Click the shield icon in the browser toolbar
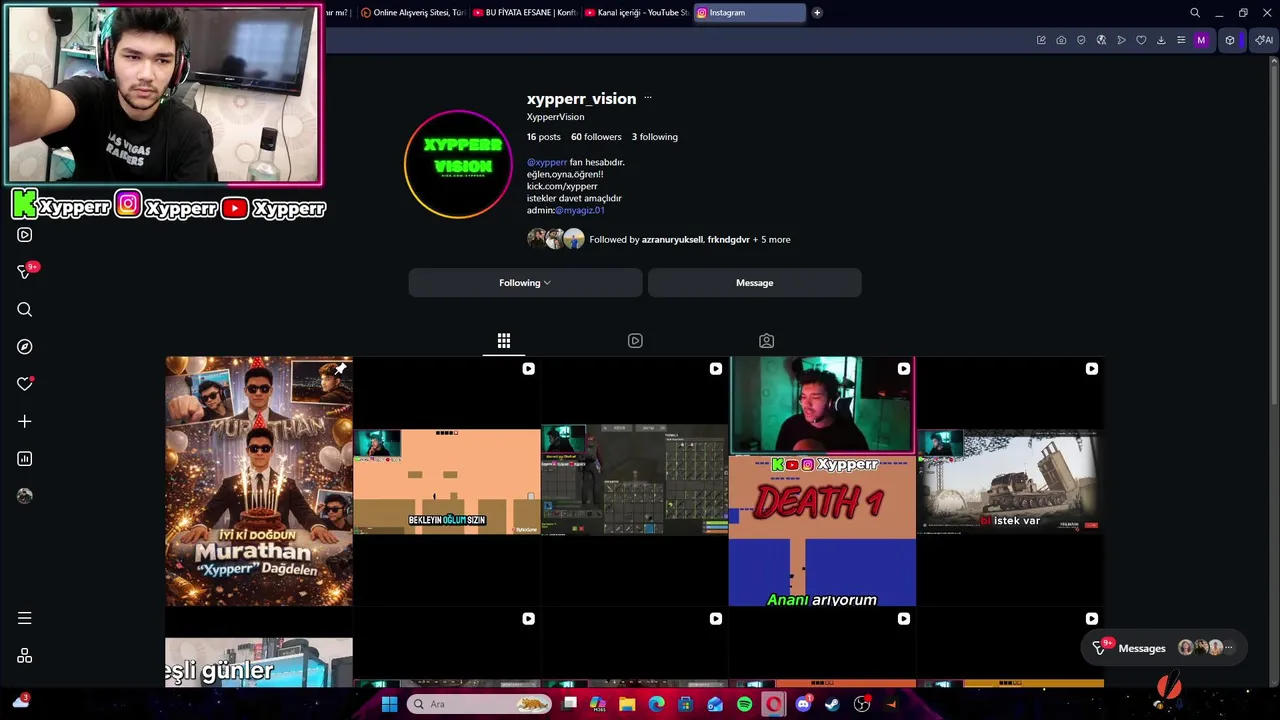The image size is (1280, 720). click(1081, 40)
